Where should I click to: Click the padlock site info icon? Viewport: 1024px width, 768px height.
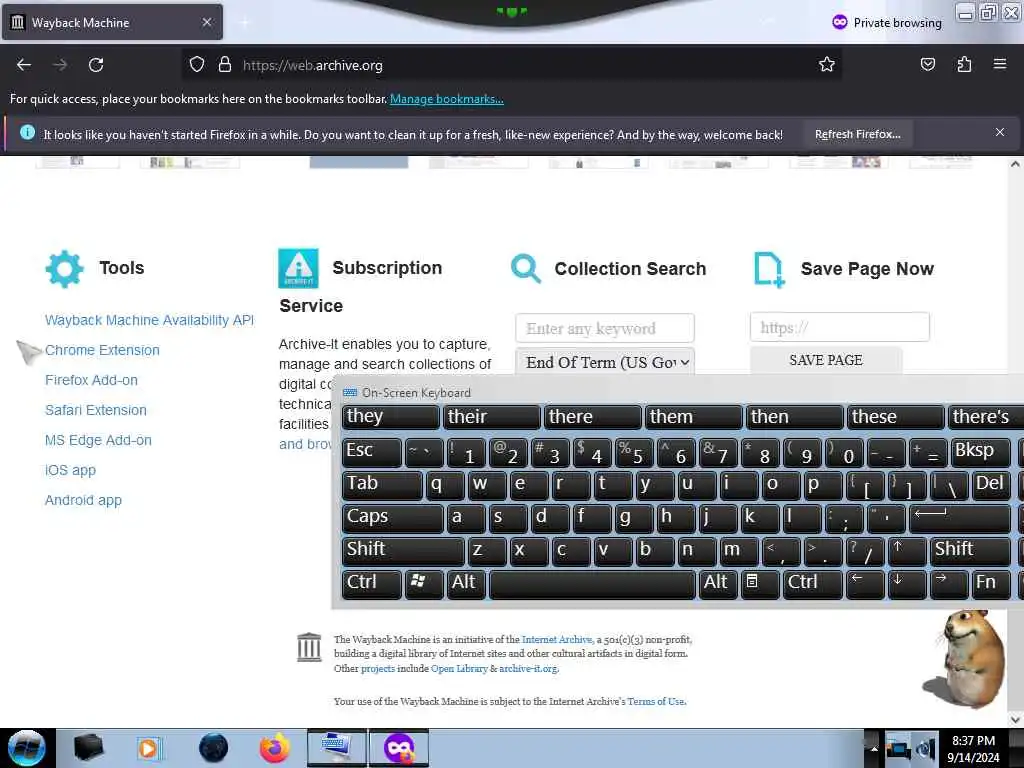pyautogui.click(x=225, y=65)
